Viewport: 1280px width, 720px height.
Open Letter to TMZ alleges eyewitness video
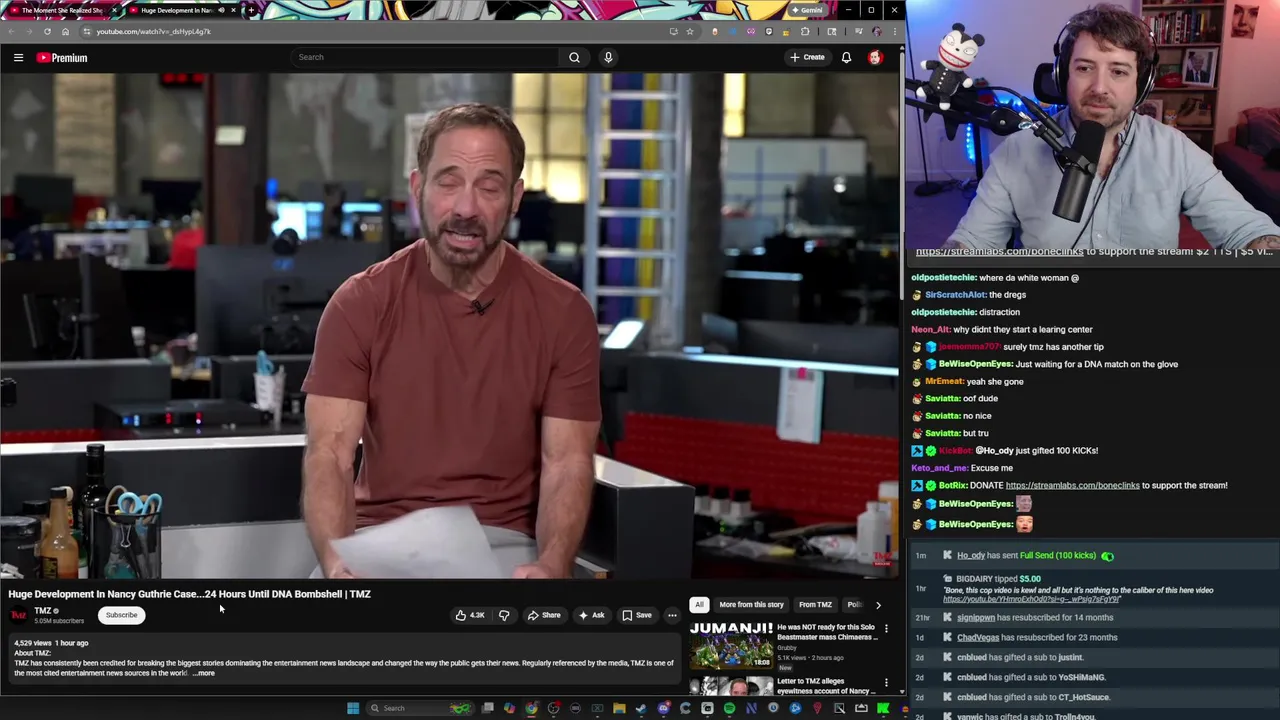point(826,686)
